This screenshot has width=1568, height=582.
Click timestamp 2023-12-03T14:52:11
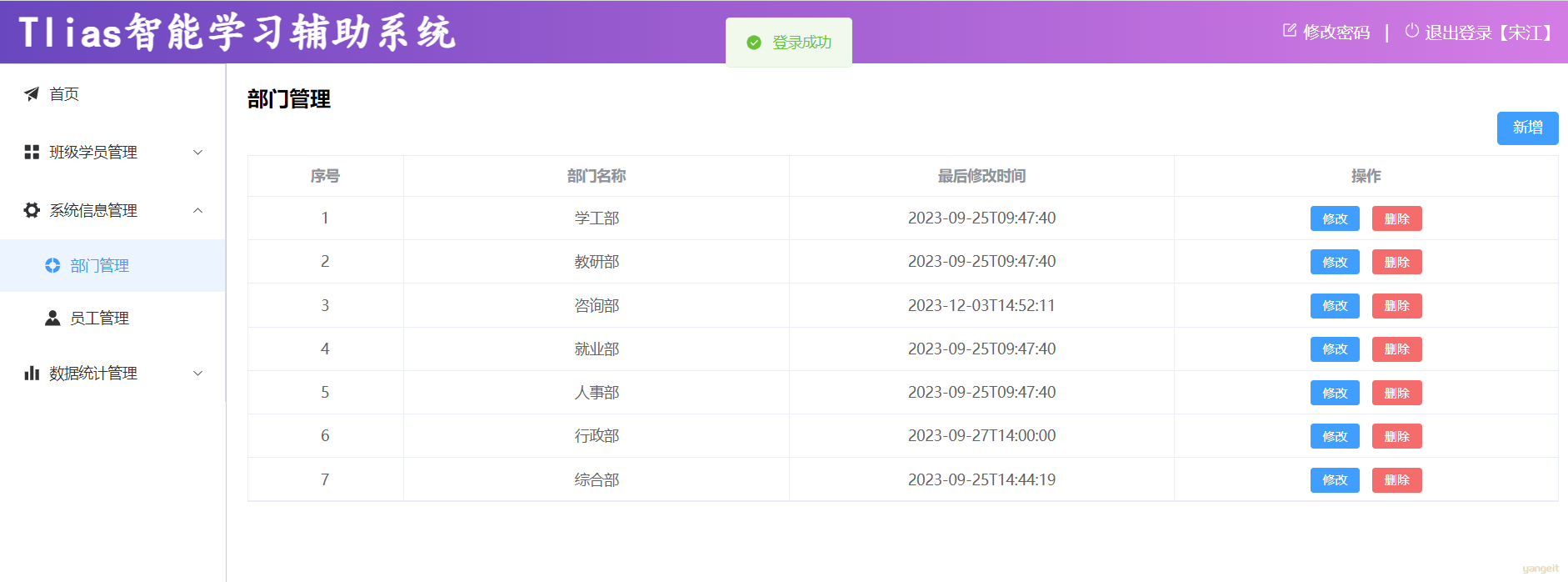[981, 306]
